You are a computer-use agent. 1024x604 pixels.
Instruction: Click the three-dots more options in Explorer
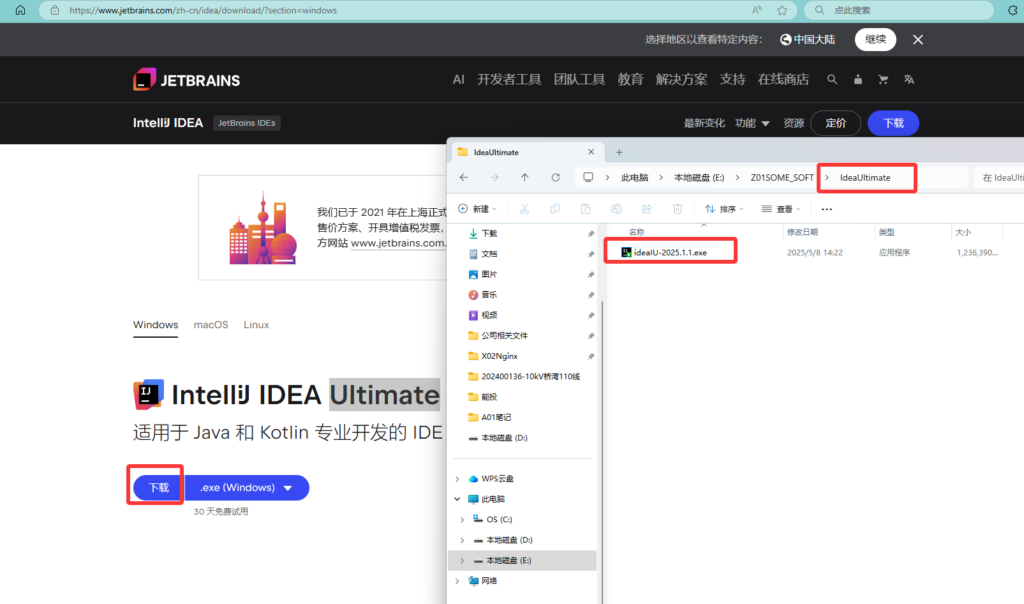(827, 209)
